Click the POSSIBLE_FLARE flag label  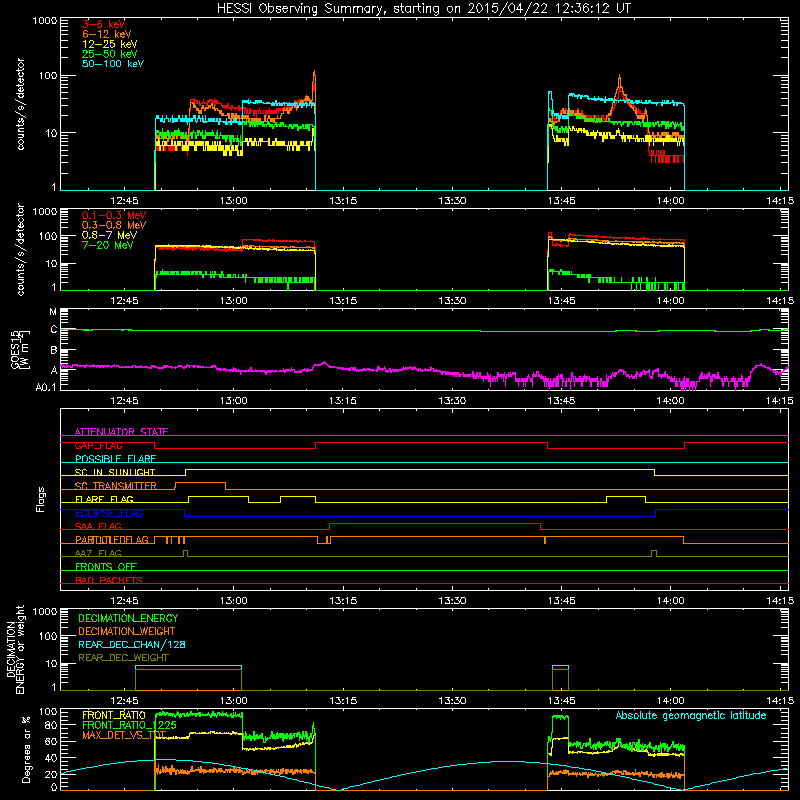pos(115,459)
